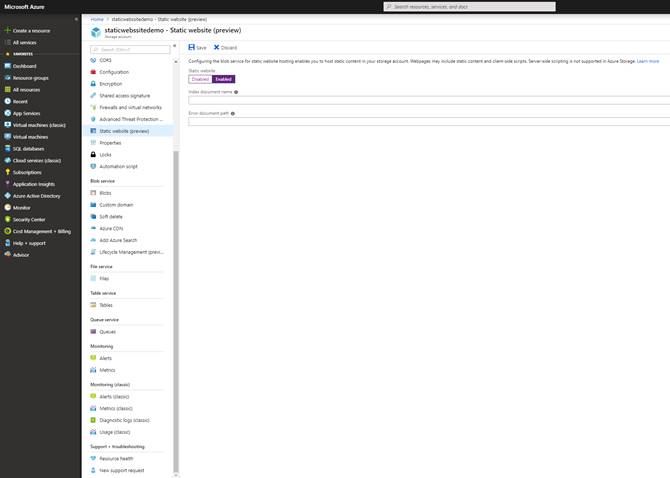Screen dimensions: 670x478
Task: Open the Dashboard icon in sidebar
Action: 7,66
